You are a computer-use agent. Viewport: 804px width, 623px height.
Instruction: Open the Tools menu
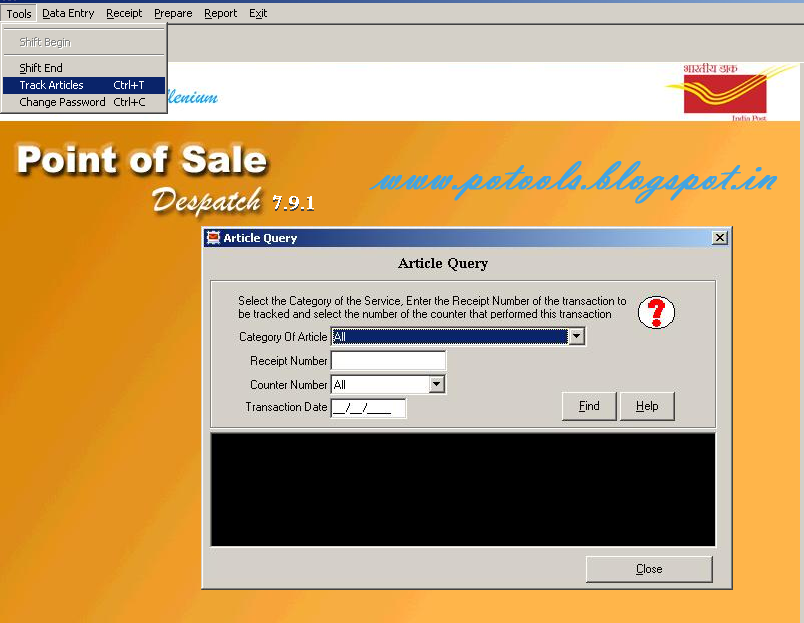[x=19, y=13]
